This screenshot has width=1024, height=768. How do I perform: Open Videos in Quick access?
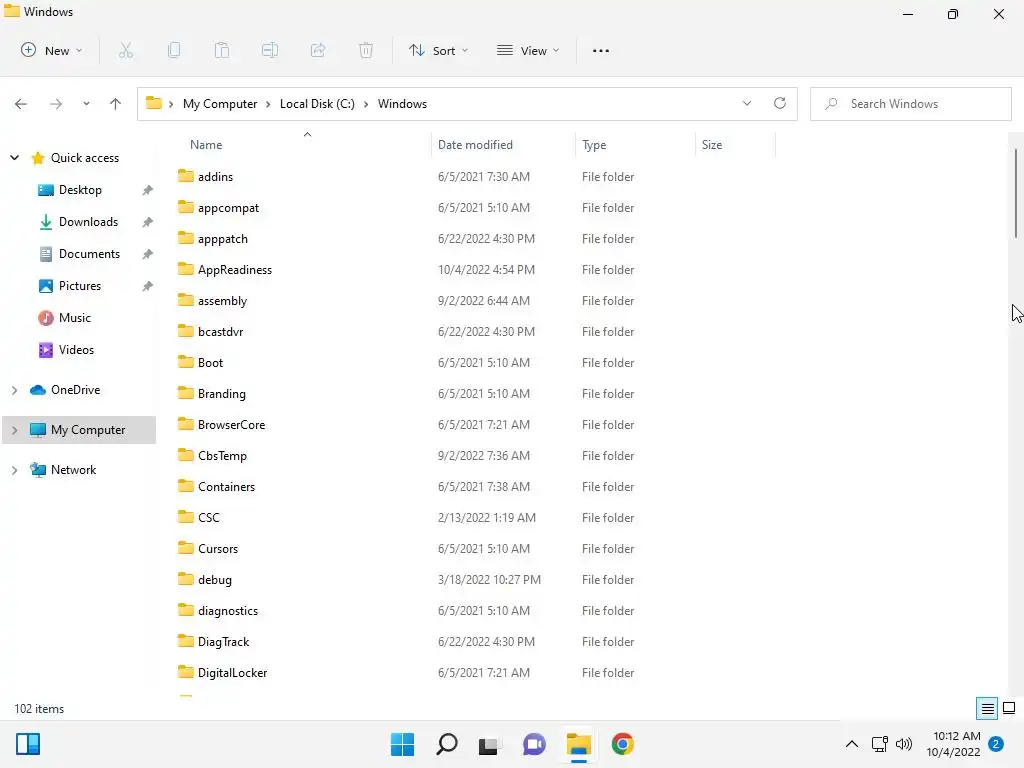tap(76, 349)
